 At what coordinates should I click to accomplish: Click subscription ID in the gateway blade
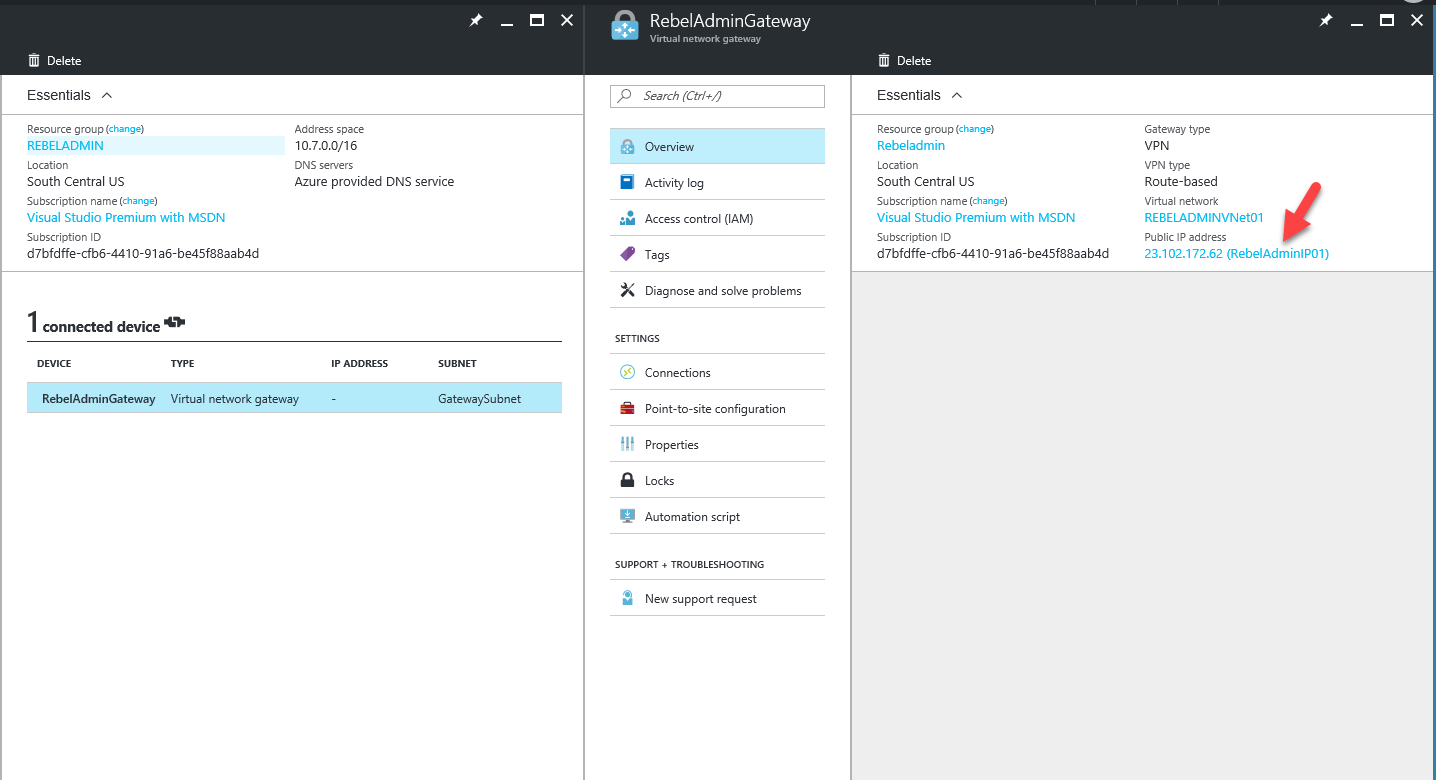point(993,254)
